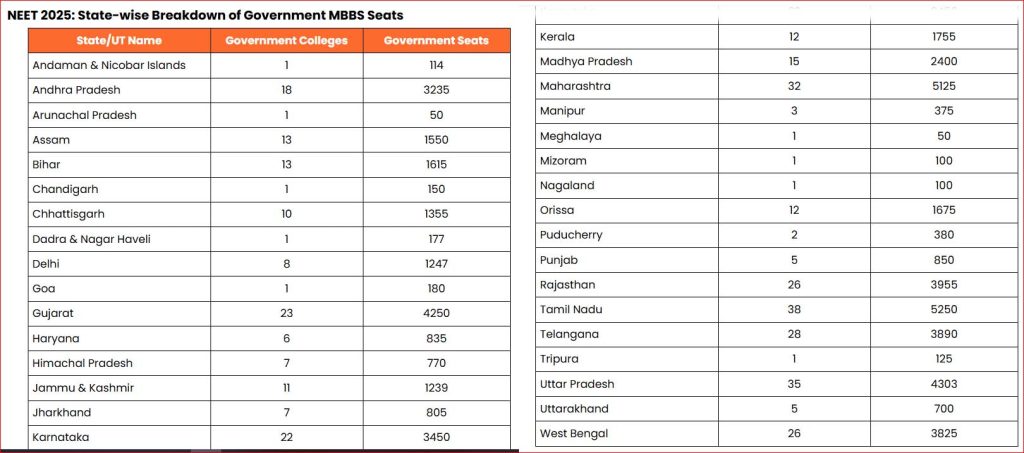Select the Andaman & Nicobar Islands cell

109,65
